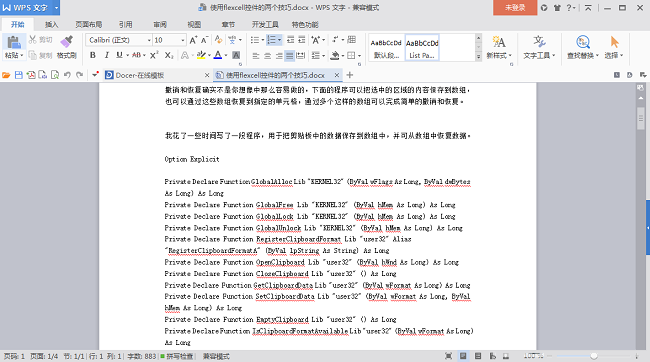The image size is (650, 362).
Task: Toggle Underline formatting
Action: (x=119, y=55)
